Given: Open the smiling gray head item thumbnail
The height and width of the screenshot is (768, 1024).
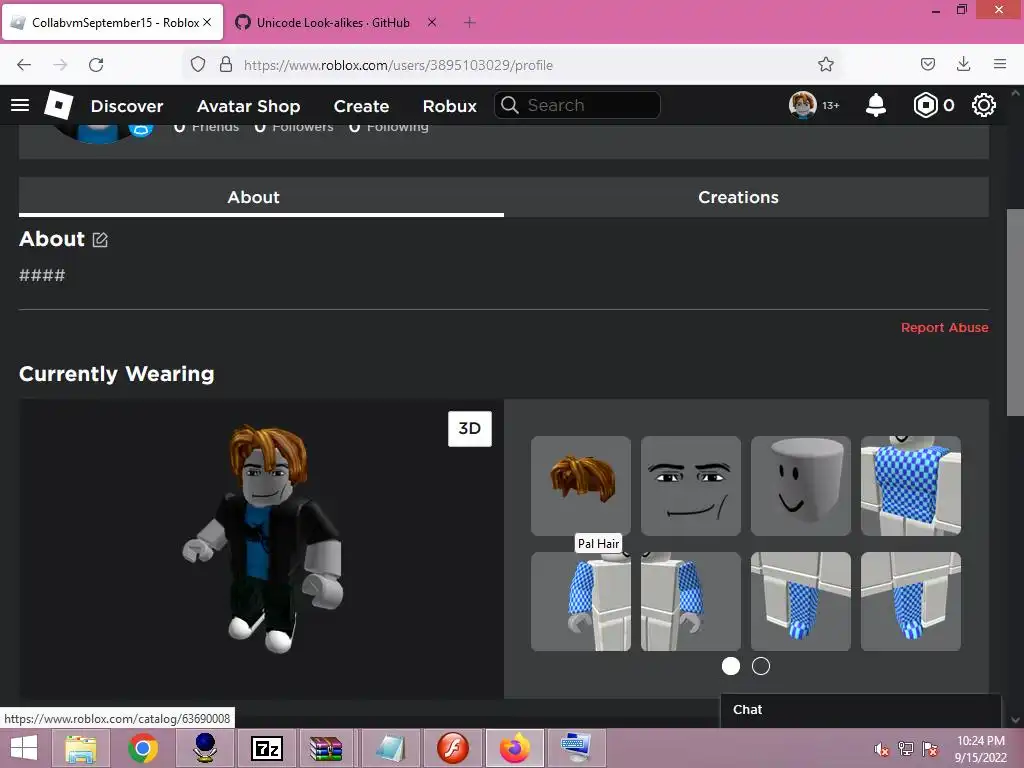Looking at the screenshot, I should coord(801,486).
